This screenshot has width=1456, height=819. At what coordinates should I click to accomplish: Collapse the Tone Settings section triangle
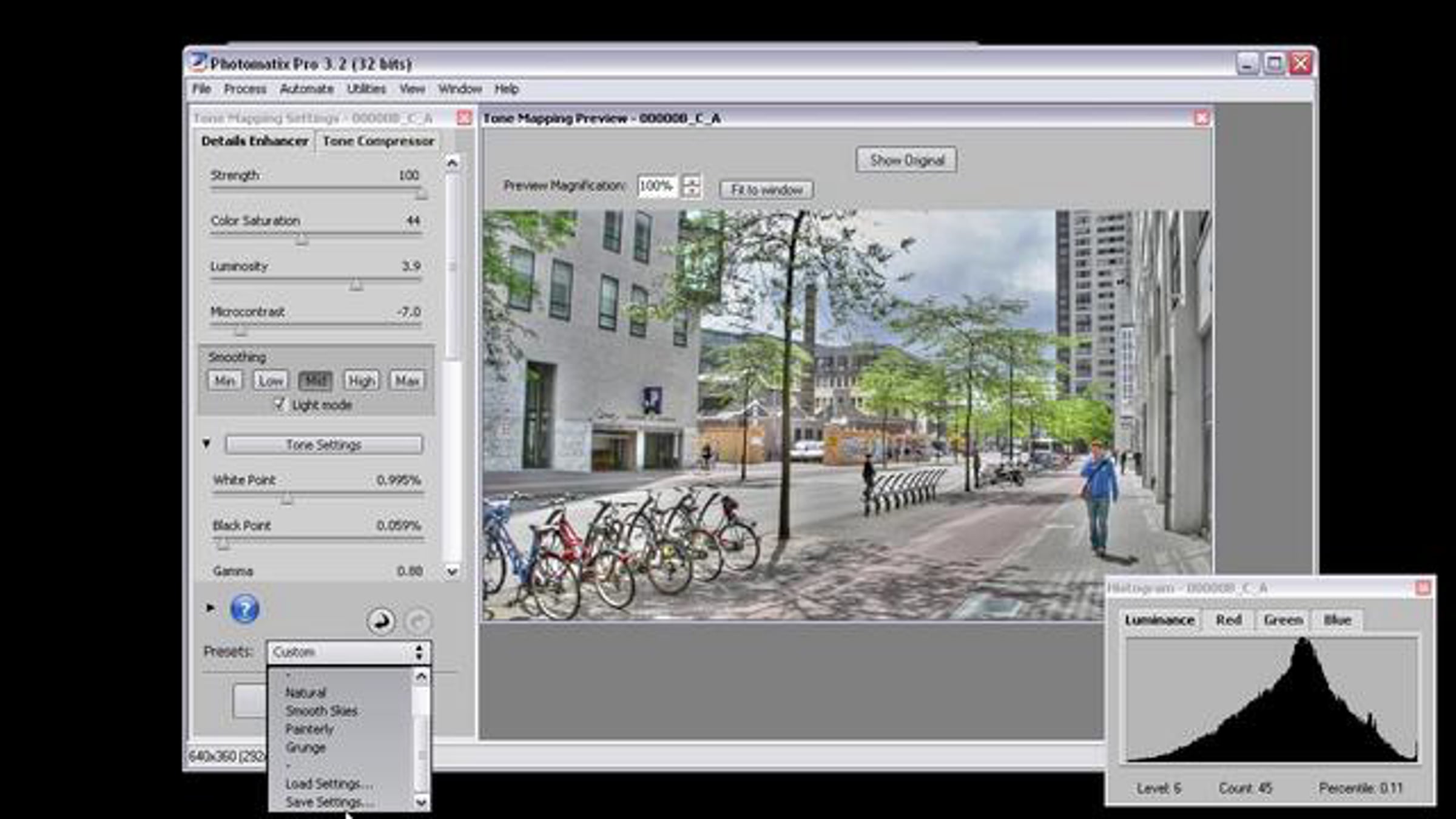206,444
